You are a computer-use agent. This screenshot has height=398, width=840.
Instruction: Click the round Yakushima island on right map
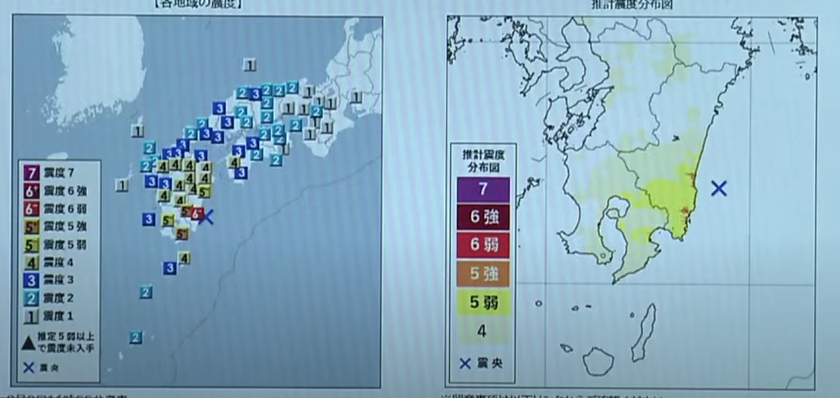pos(597,362)
